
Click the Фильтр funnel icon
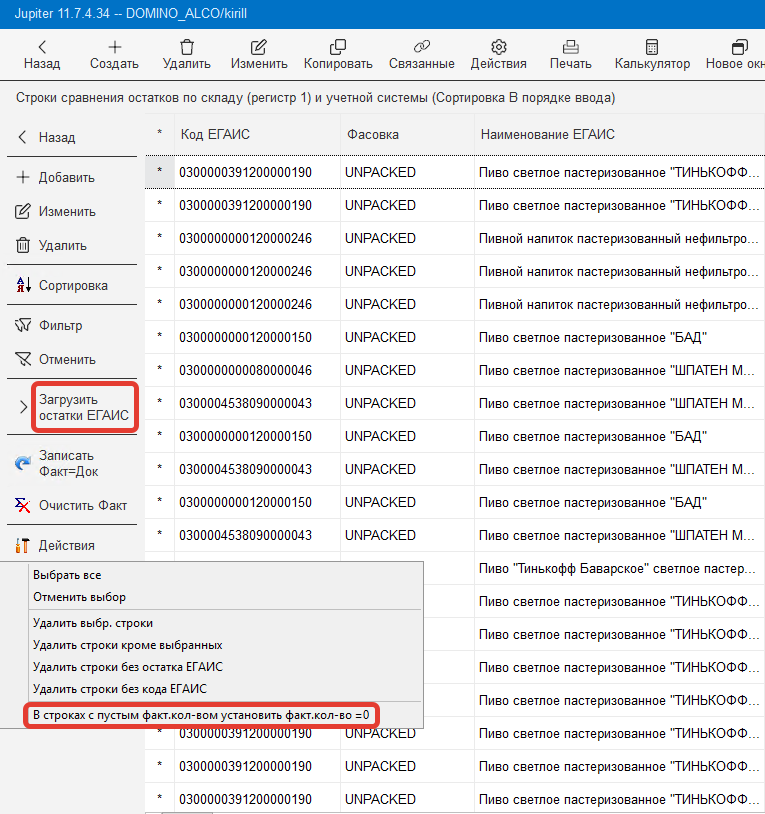(23, 325)
